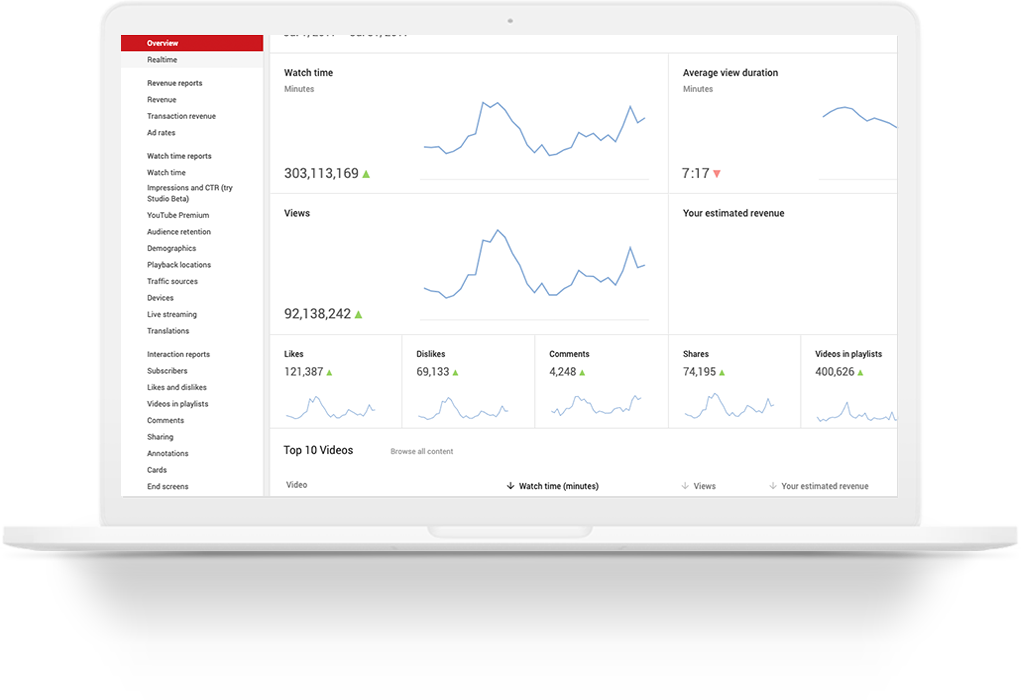Open Annotations report
The image size is (1021, 700).
pyautogui.click(x=167, y=454)
